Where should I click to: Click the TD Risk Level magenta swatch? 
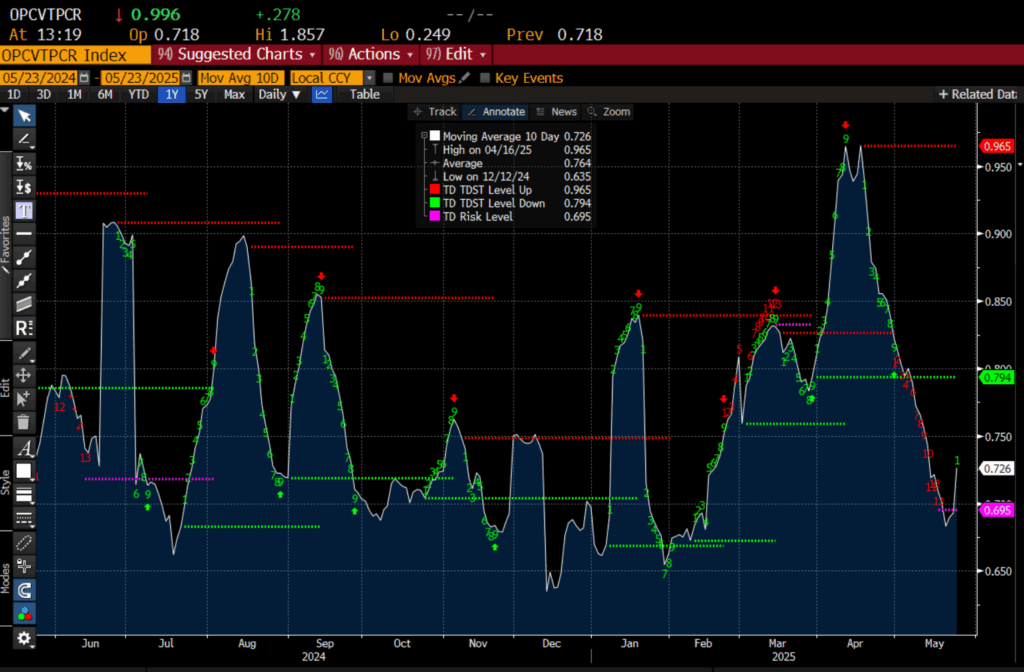pos(434,216)
